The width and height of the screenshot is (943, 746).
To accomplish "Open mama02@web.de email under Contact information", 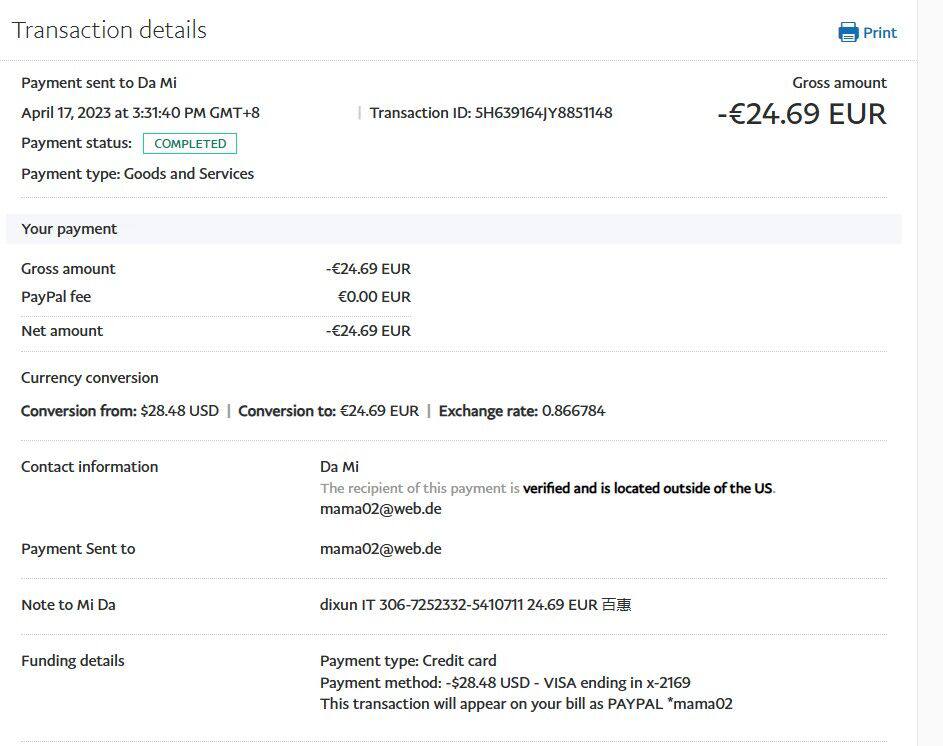I will [x=380, y=508].
